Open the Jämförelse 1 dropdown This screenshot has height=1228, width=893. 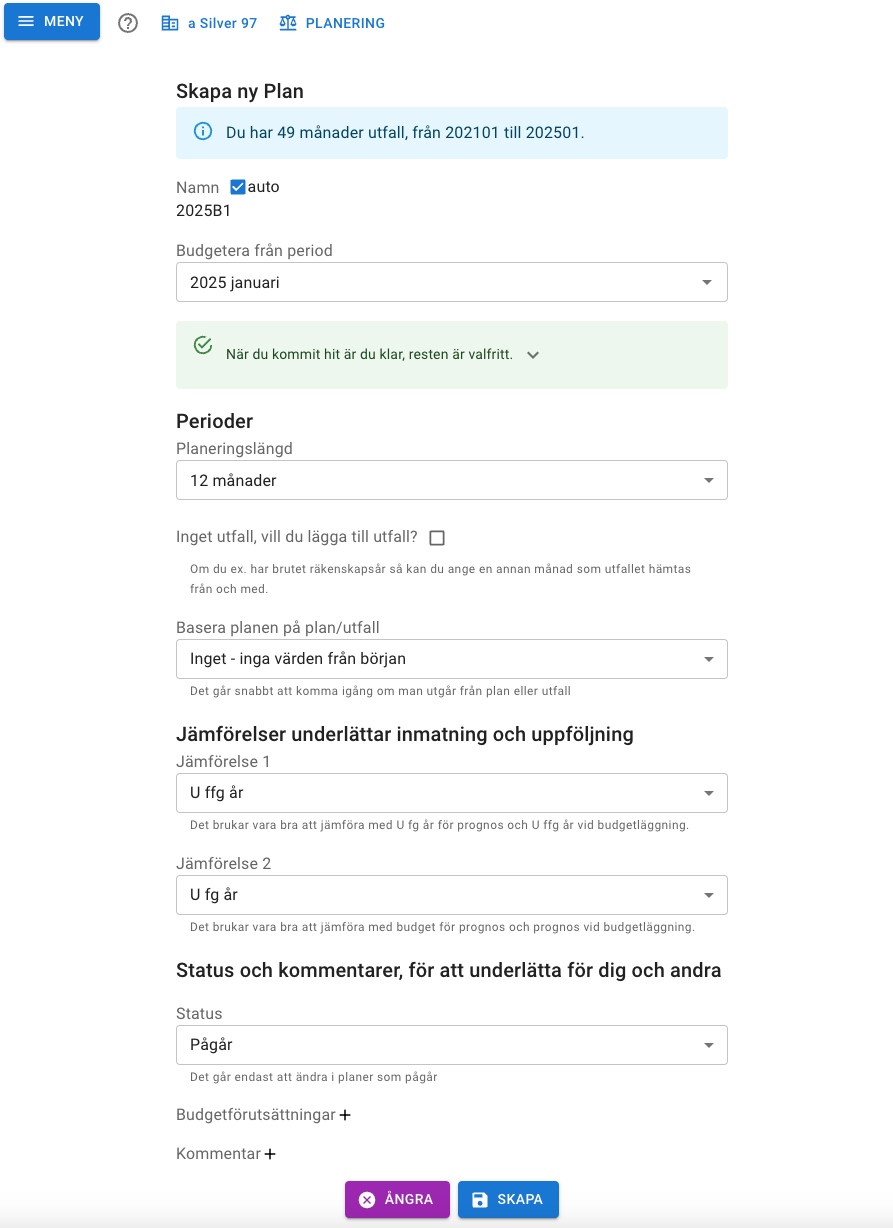[452, 793]
